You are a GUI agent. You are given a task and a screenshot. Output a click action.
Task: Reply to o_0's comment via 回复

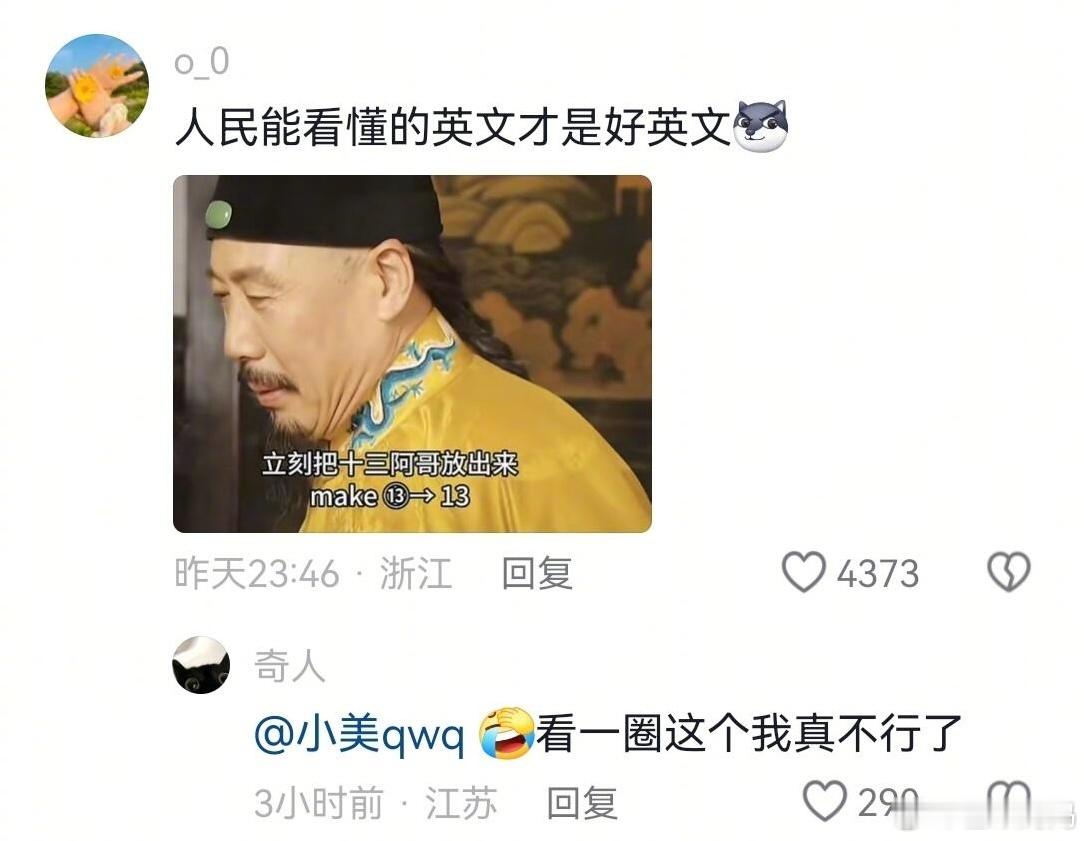click(x=537, y=573)
